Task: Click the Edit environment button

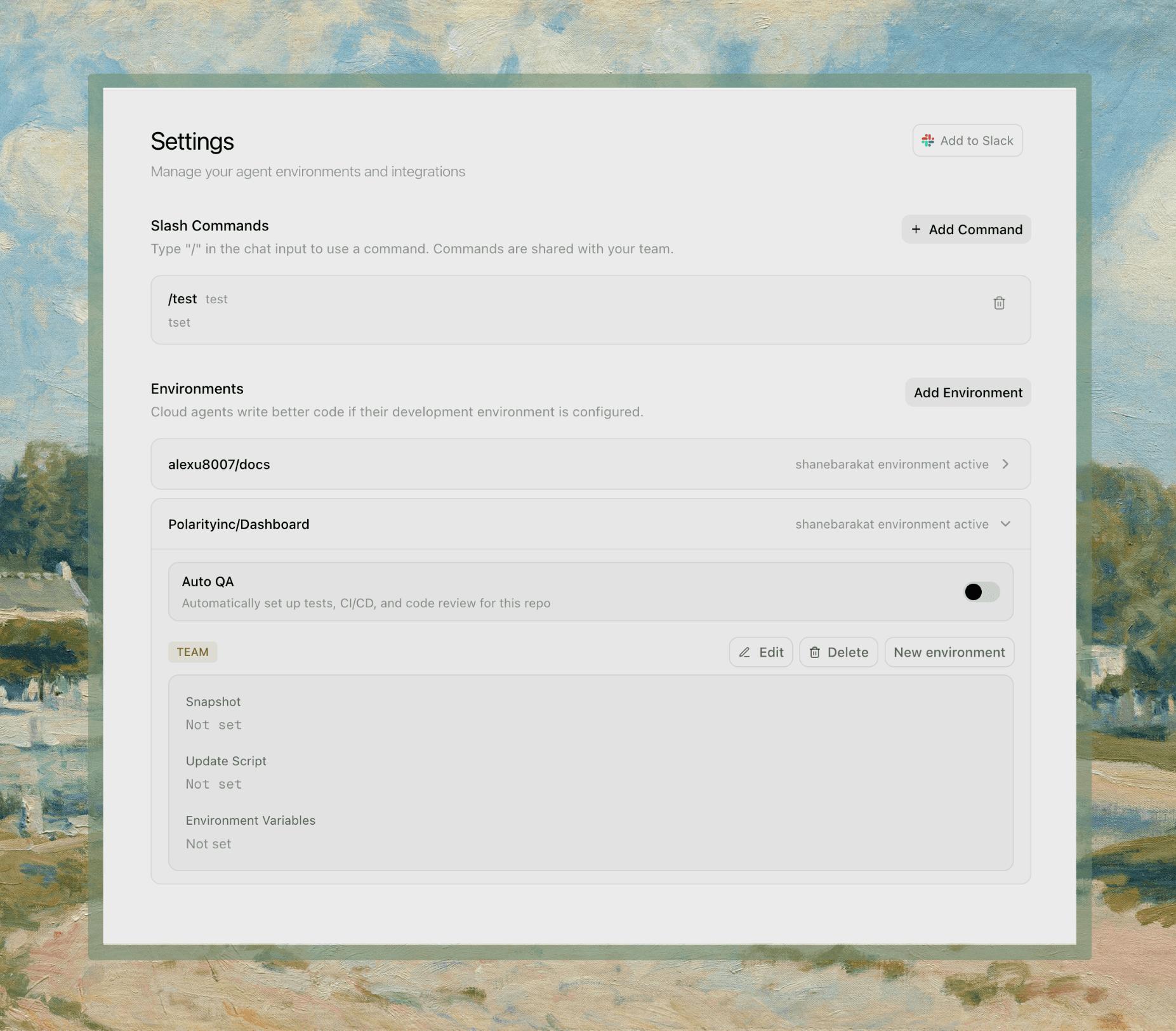Action: coord(761,652)
